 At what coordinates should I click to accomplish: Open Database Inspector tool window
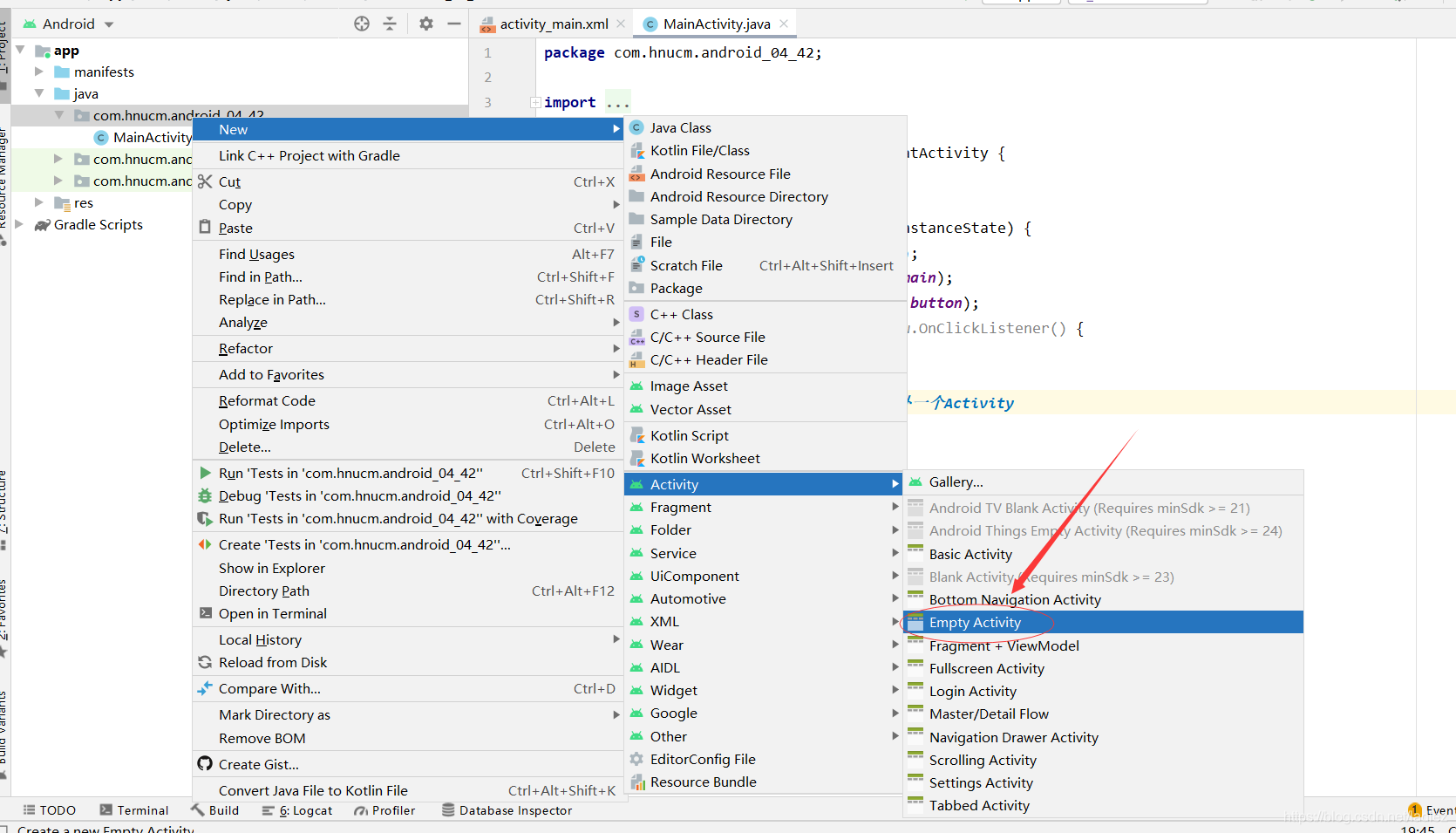point(507,810)
